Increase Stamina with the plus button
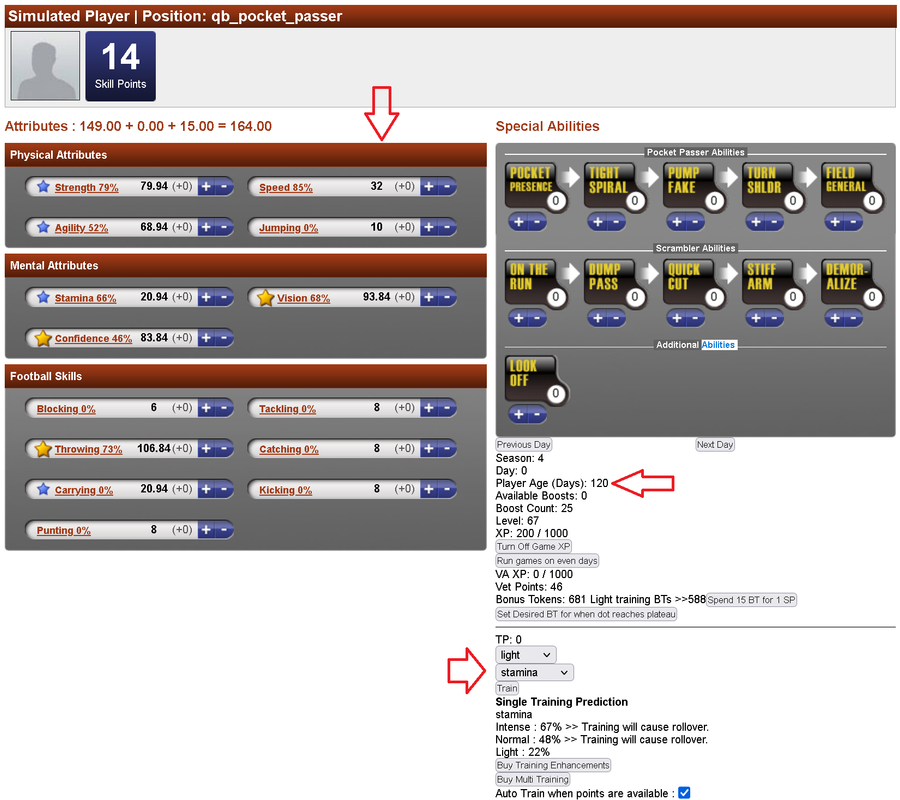 pos(207,297)
